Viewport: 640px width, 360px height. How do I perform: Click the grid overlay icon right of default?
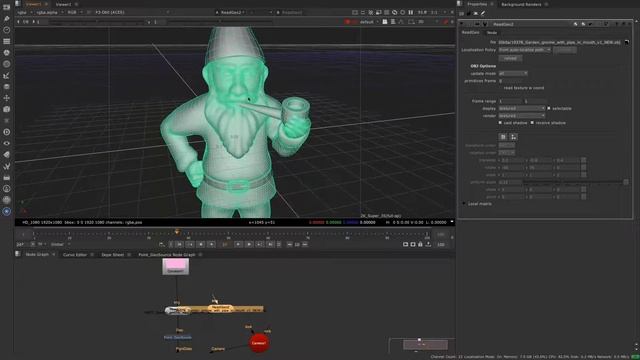click(x=385, y=22)
